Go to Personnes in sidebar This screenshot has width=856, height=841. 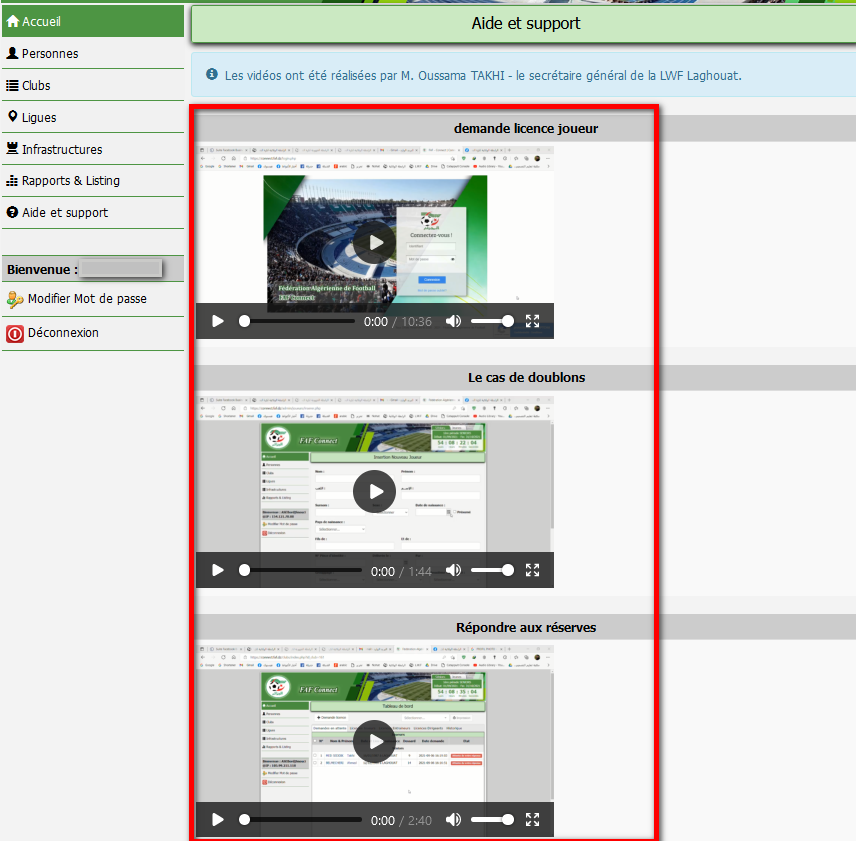50,53
